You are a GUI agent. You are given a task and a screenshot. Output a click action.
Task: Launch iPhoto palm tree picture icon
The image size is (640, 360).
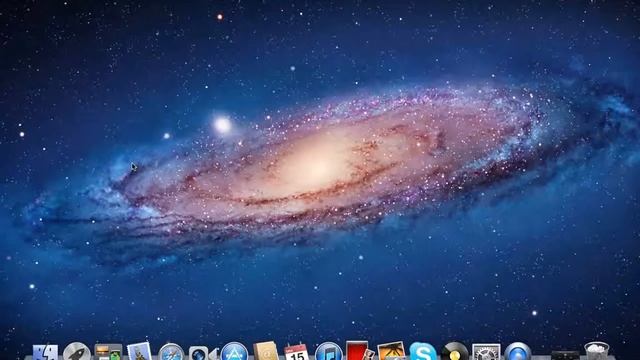(x=391, y=351)
